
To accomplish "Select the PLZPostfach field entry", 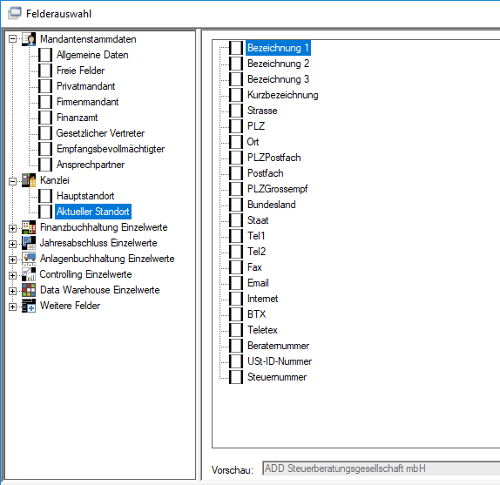I will point(274,158).
